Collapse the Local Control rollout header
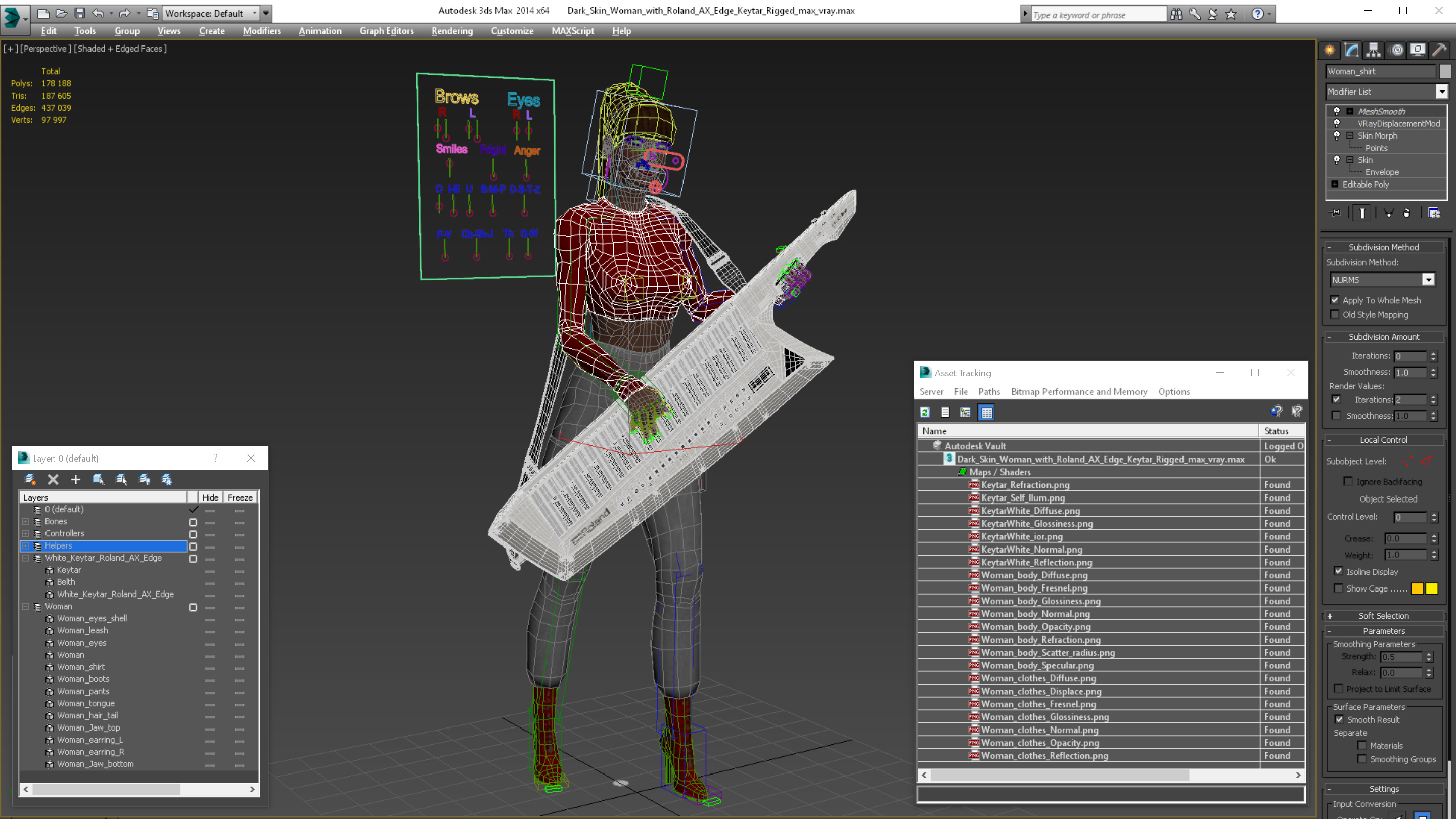 coord(1384,440)
